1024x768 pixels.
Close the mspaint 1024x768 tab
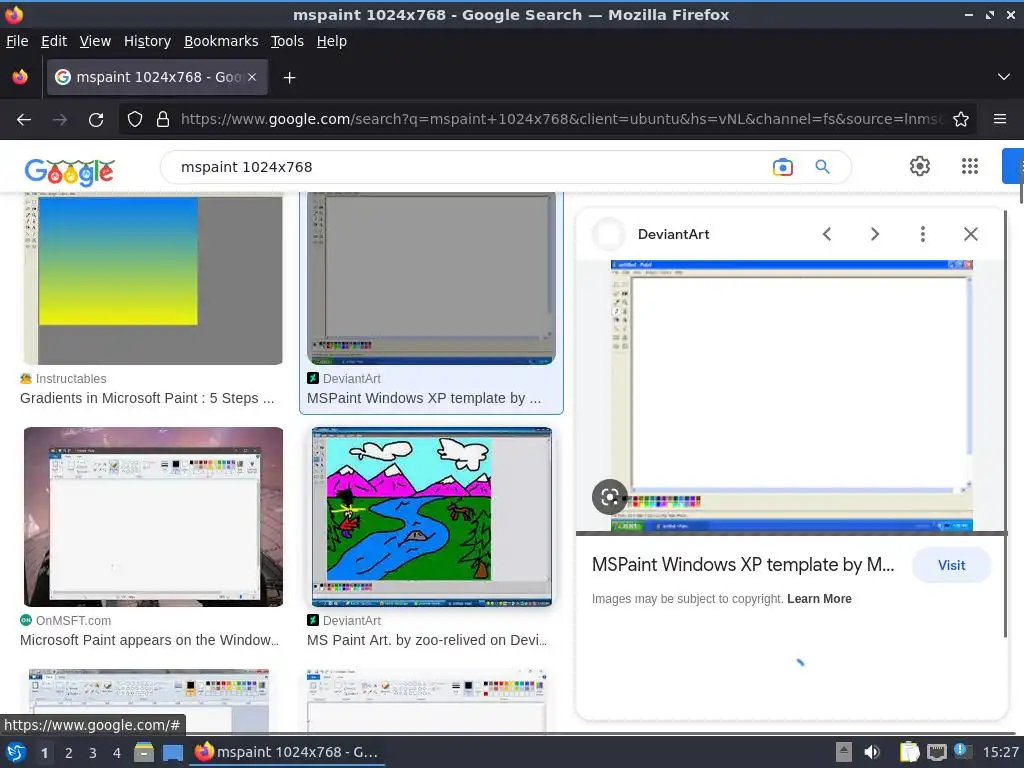point(252,77)
